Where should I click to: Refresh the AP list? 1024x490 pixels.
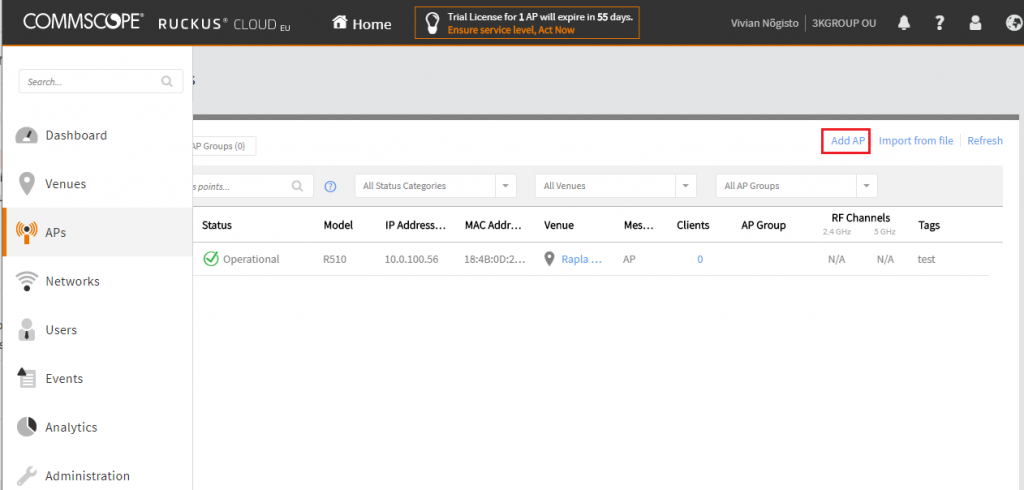984,141
